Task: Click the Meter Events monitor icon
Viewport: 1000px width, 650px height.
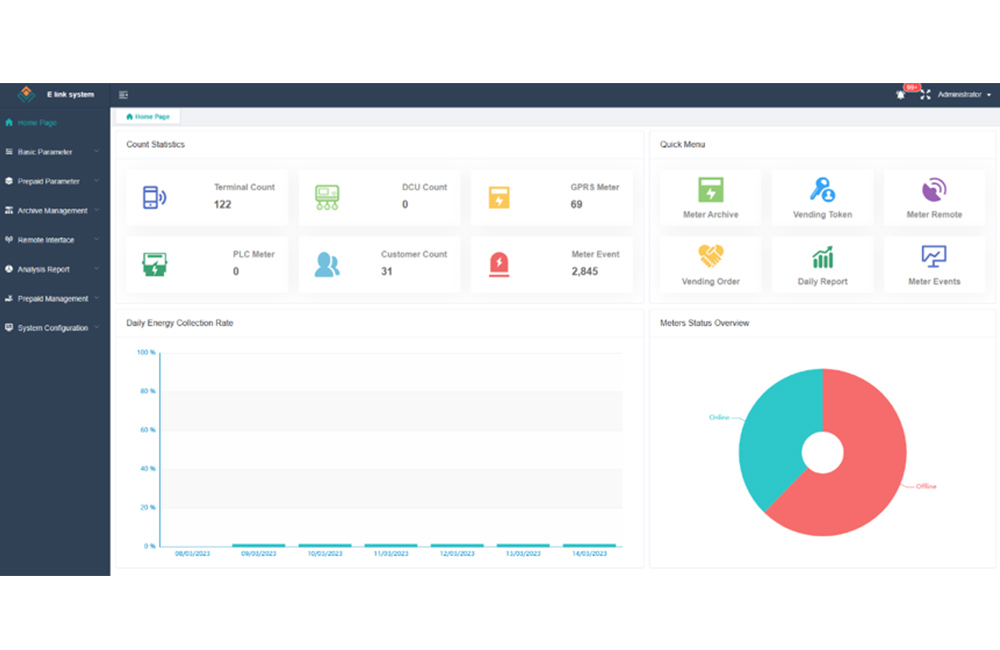Action: [x=934, y=257]
